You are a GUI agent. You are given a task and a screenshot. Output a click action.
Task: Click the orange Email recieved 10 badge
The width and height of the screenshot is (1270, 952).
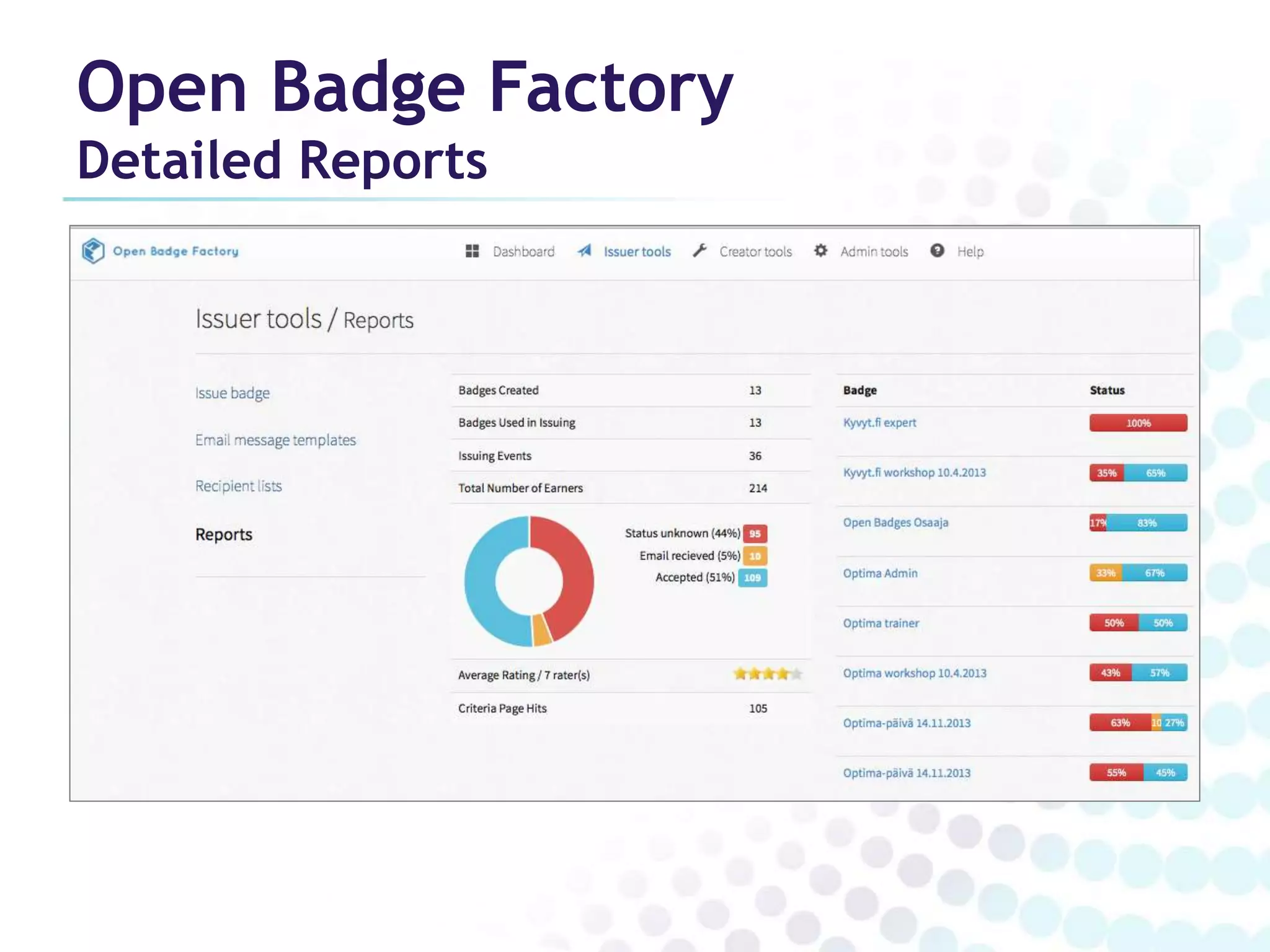point(755,556)
